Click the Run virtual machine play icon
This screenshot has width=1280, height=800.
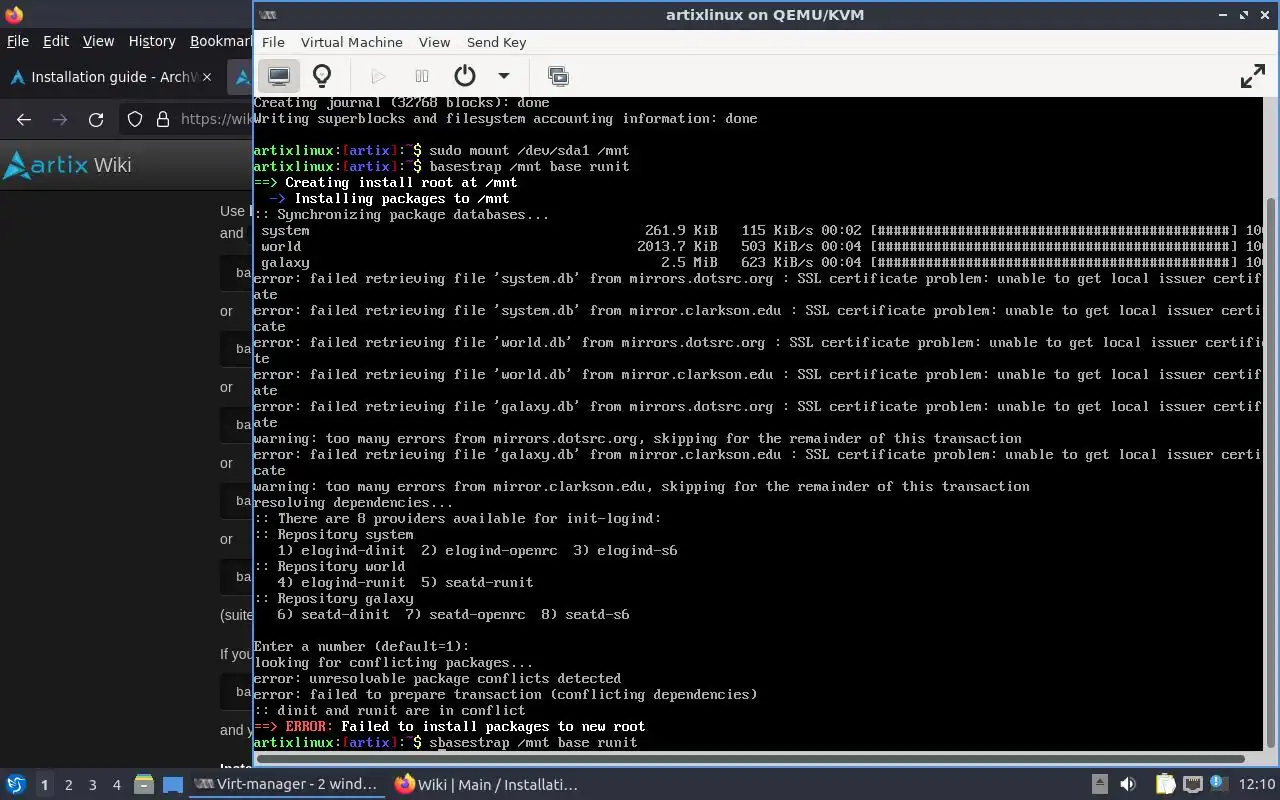click(378, 76)
